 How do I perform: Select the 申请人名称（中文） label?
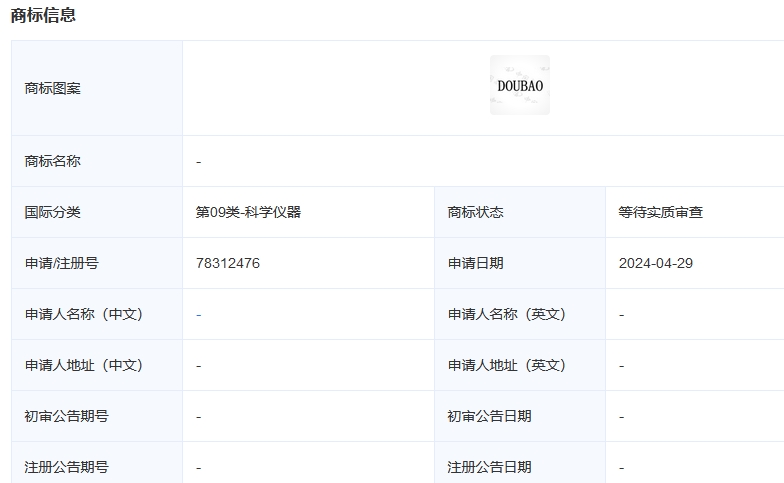tap(84, 314)
